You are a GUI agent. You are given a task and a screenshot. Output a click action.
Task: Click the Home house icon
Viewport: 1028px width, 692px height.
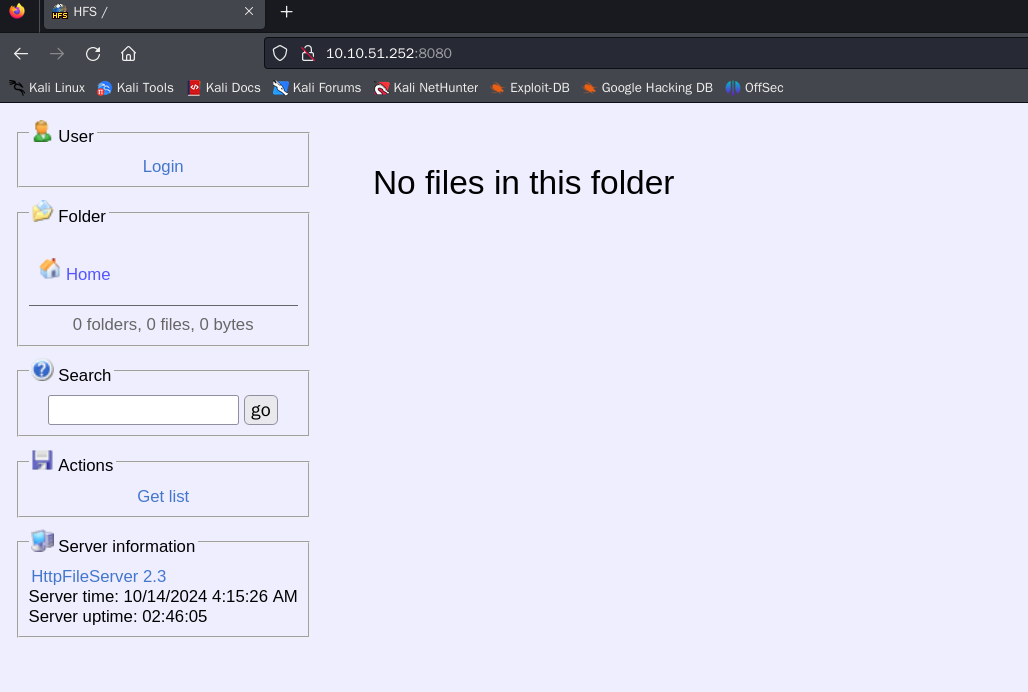tap(50, 269)
